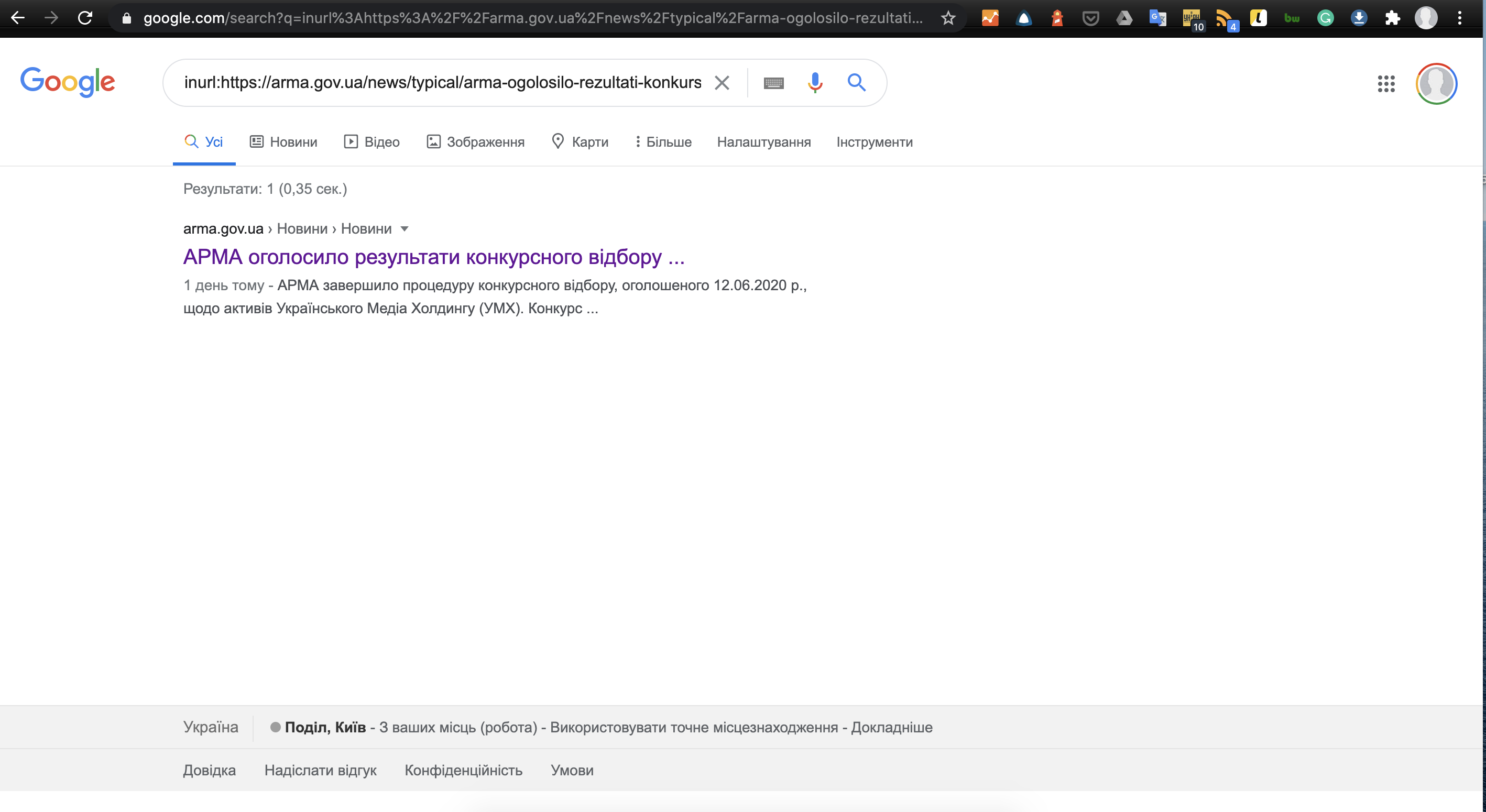
Task: Open the Chrome profile avatar in toolbar
Action: tap(1426, 18)
